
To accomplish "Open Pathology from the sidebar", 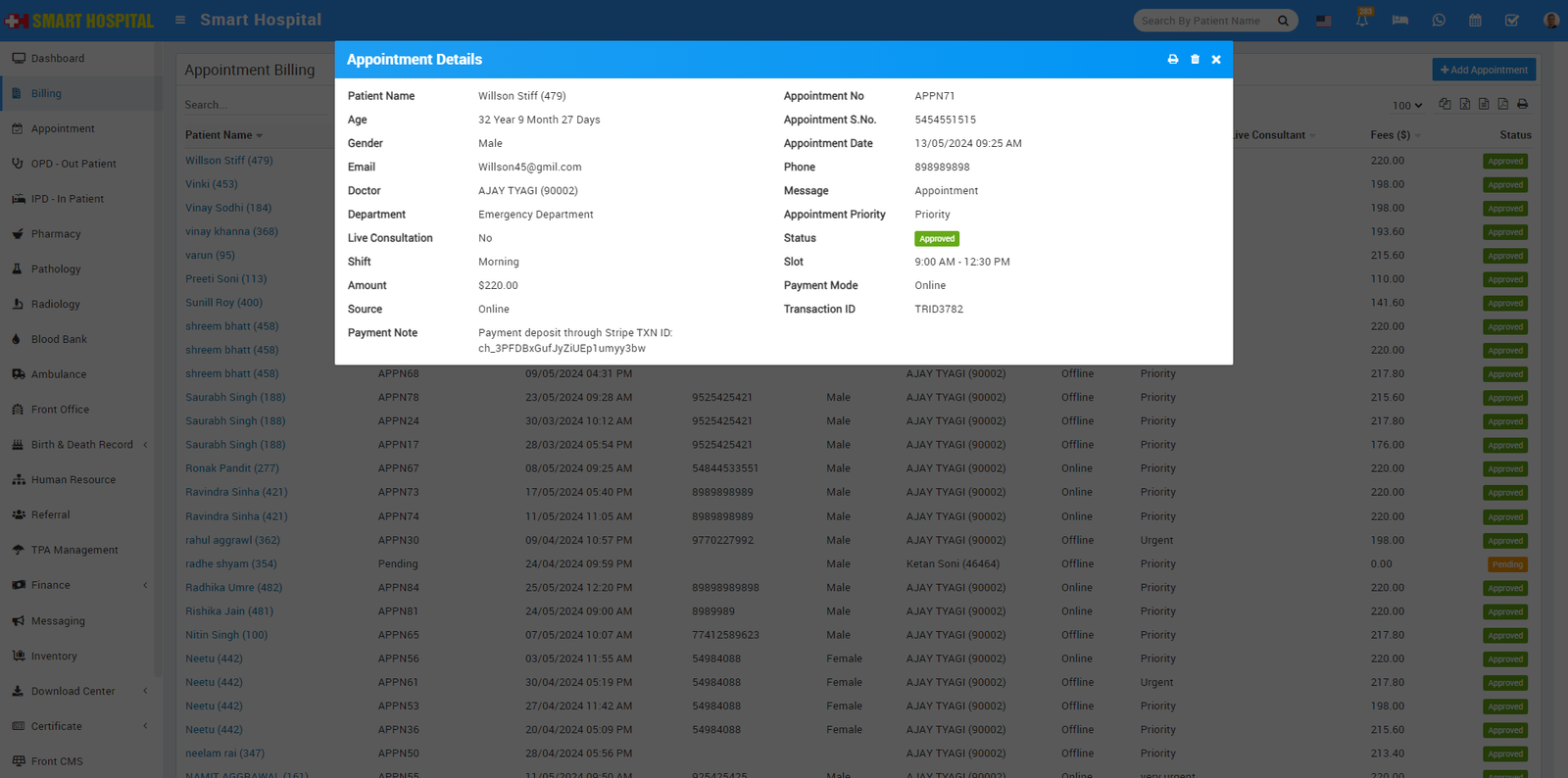I will click(56, 269).
